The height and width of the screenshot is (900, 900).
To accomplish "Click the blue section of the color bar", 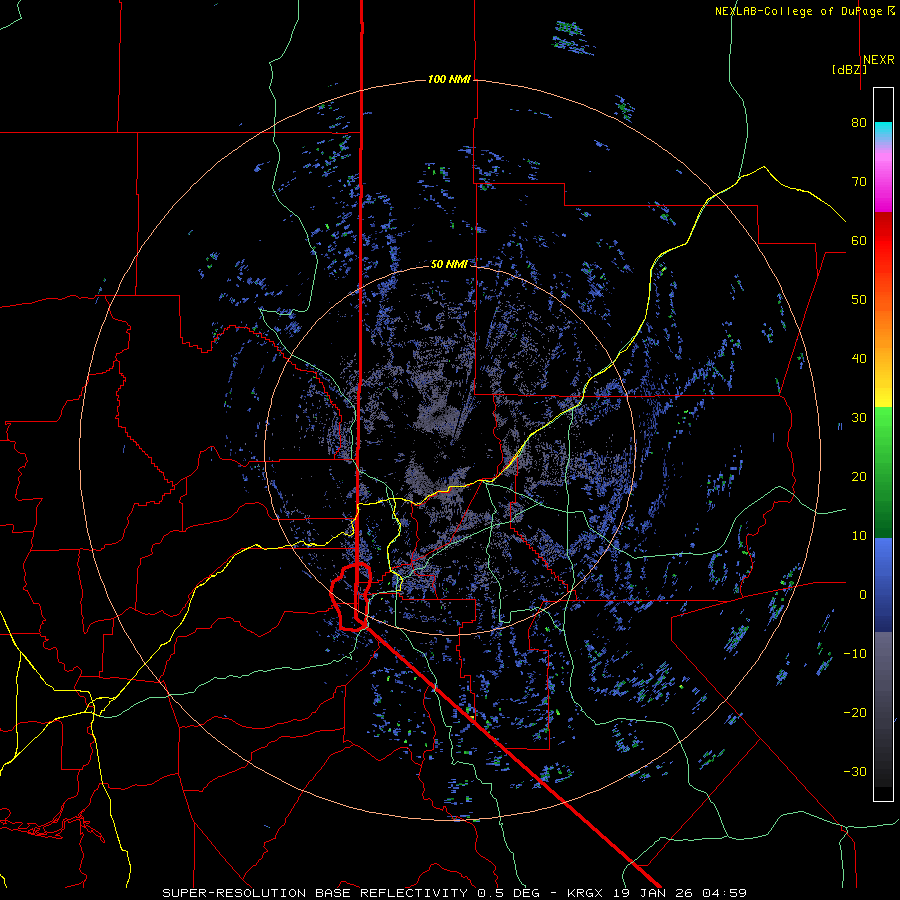I will coord(883,585).
